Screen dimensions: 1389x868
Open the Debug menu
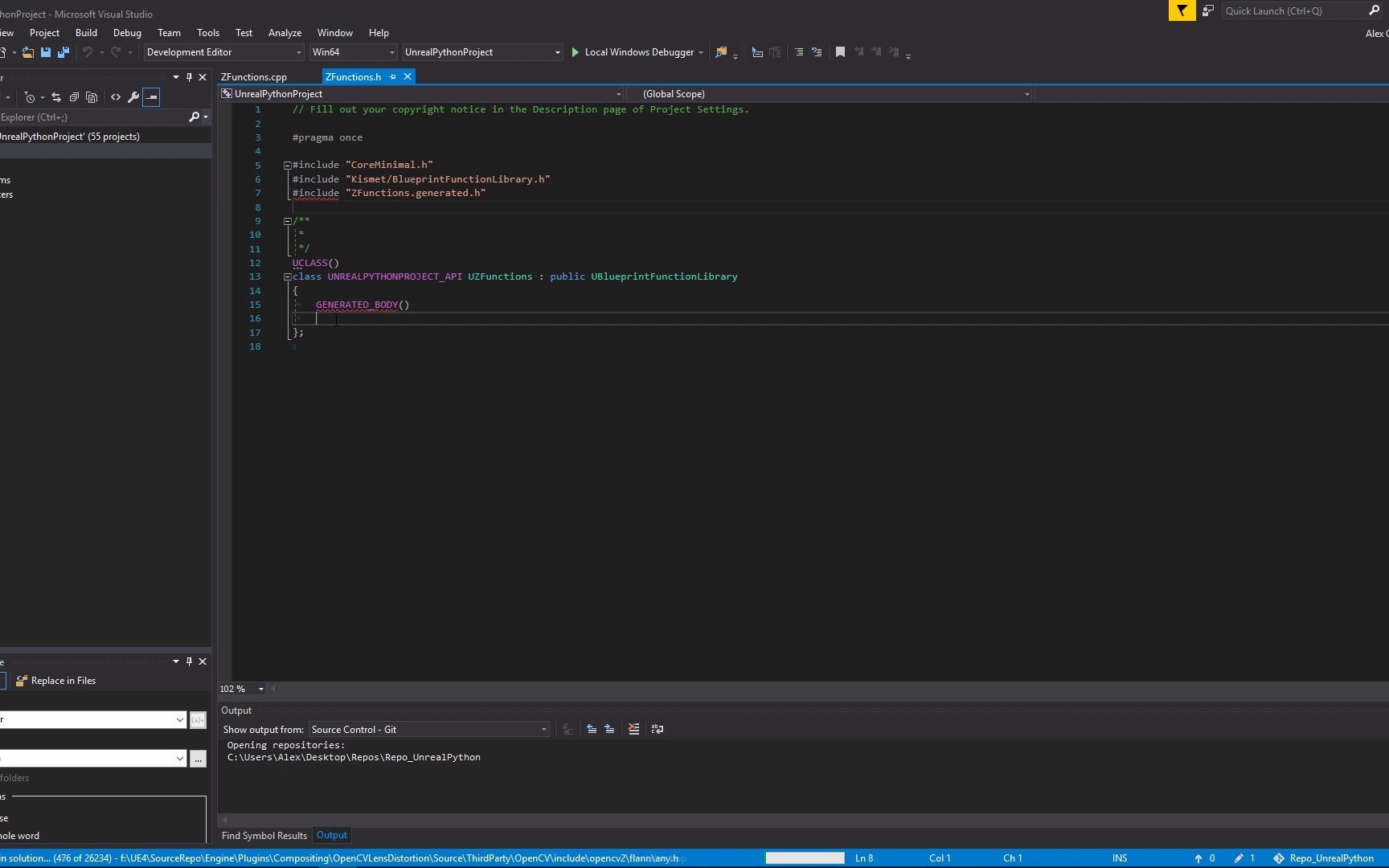coord(127,33)
